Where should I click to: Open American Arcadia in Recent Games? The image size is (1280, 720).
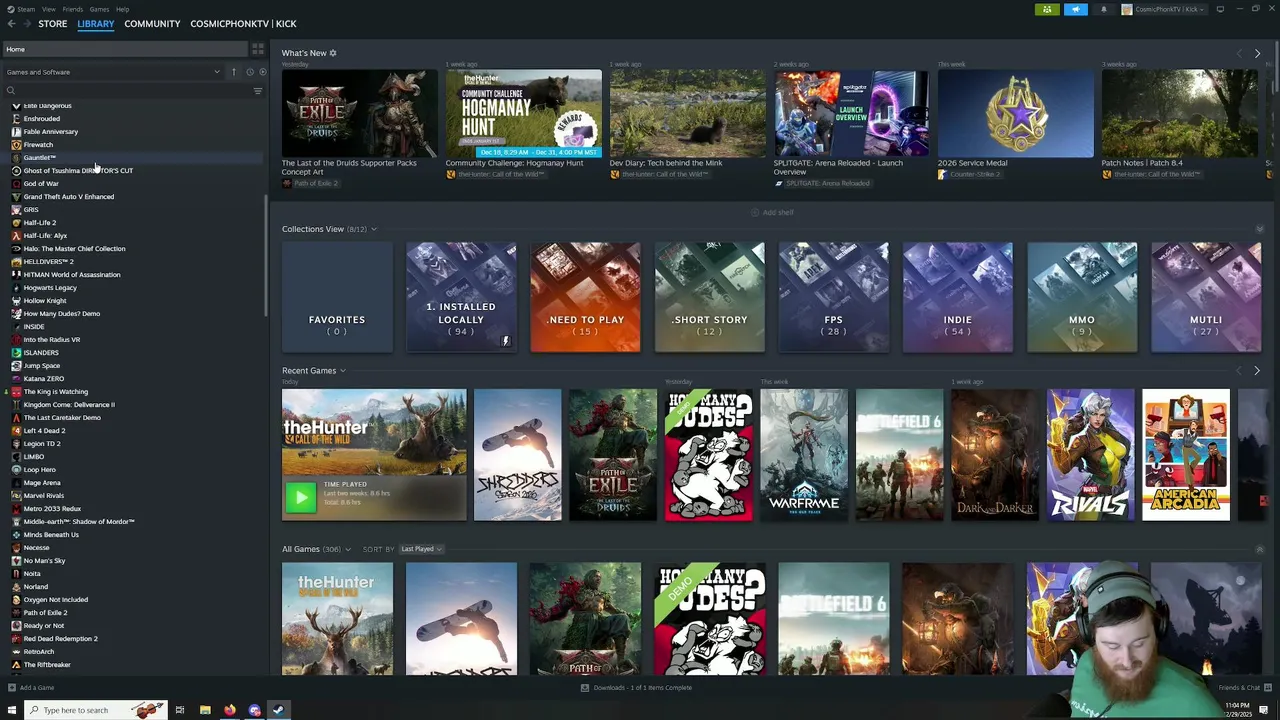point(1186,455)
